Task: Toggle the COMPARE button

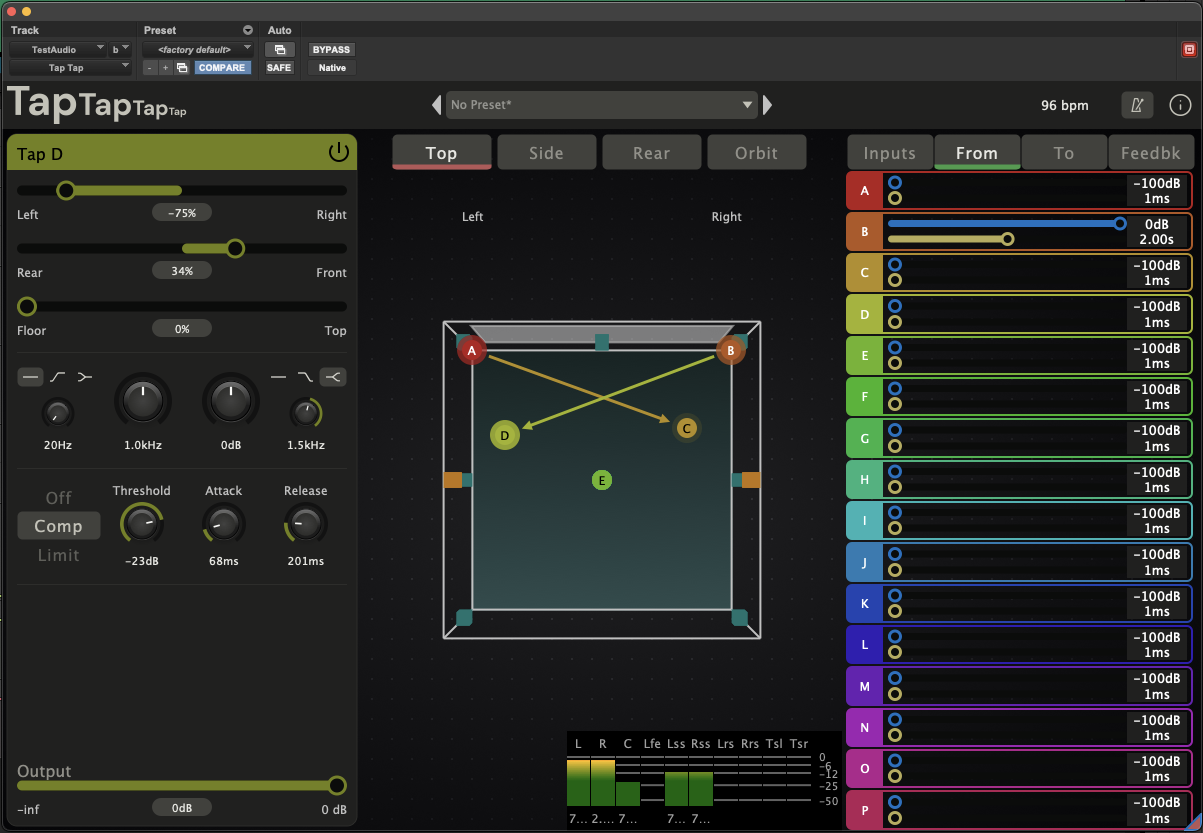Action: click(221, 68)
